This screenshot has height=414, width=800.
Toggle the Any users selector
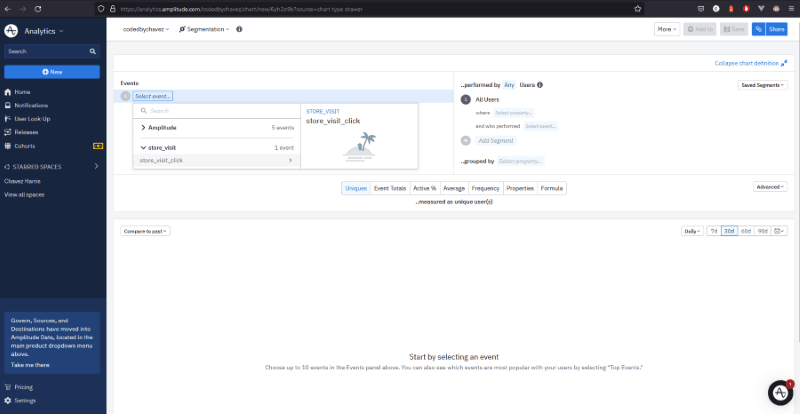[509, 85]
